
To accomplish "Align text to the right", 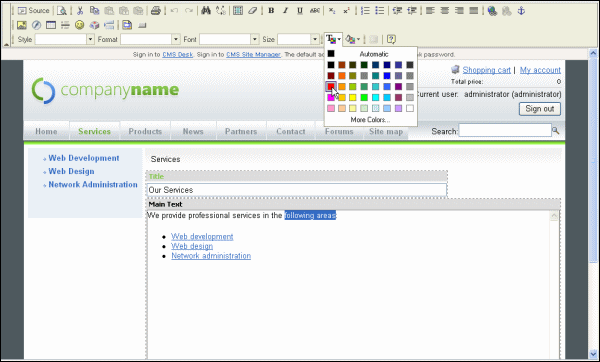I will coord(459,11).
